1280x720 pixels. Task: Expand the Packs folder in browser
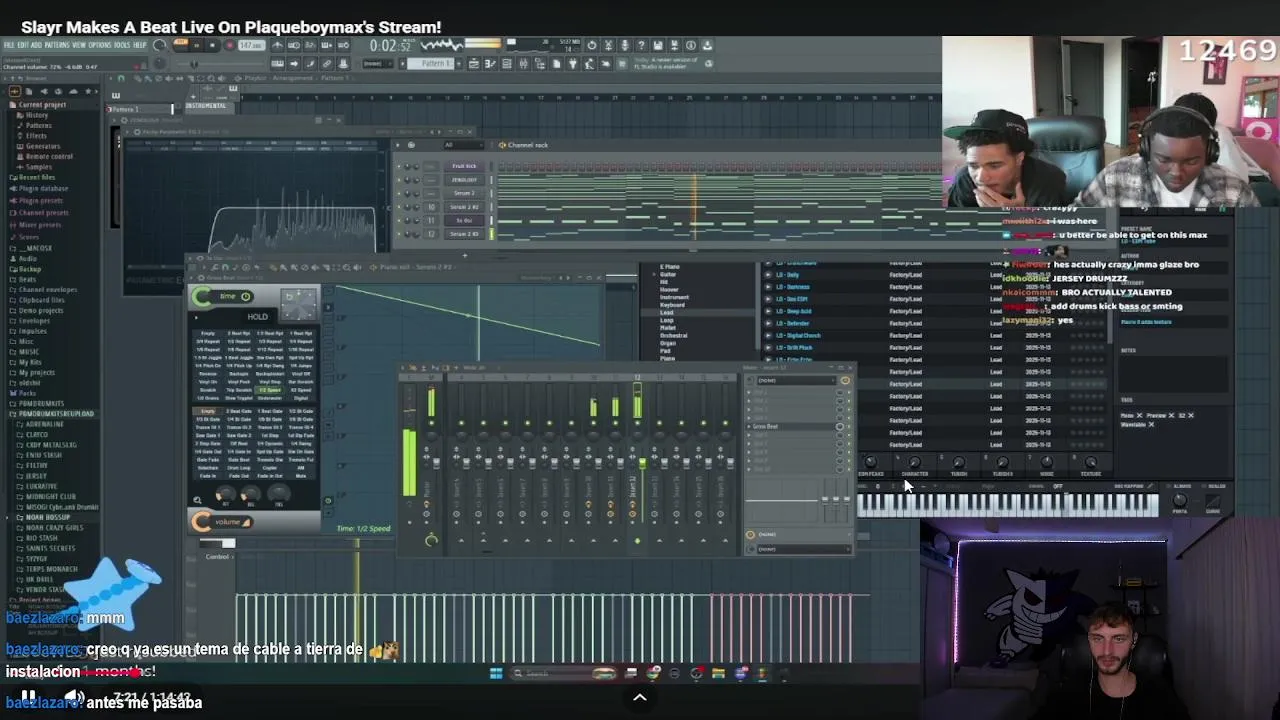27,393
